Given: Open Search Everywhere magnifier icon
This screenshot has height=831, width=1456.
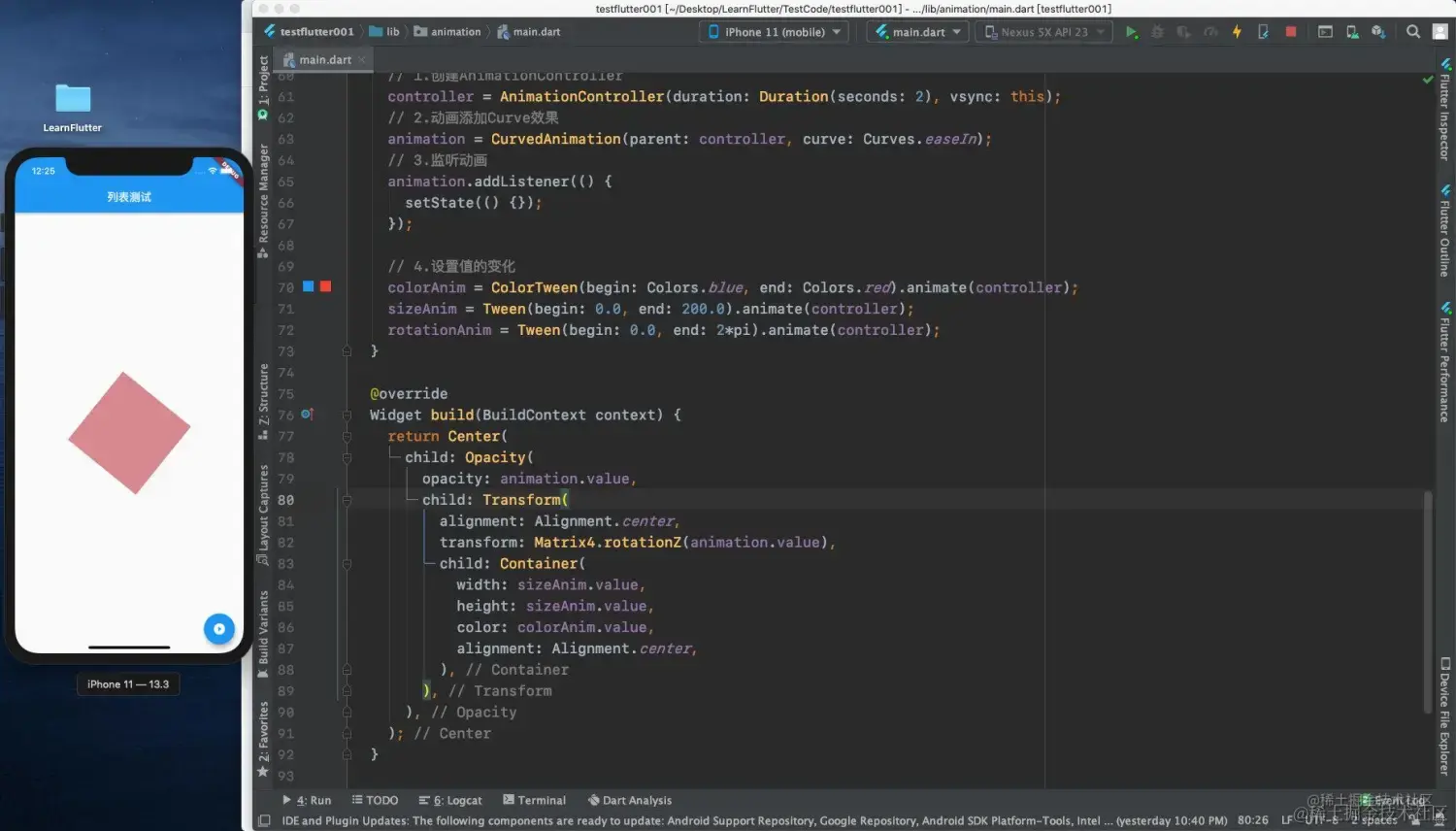Looking at the screenshot, I should pyautogui.click(x=1413, y=32).
